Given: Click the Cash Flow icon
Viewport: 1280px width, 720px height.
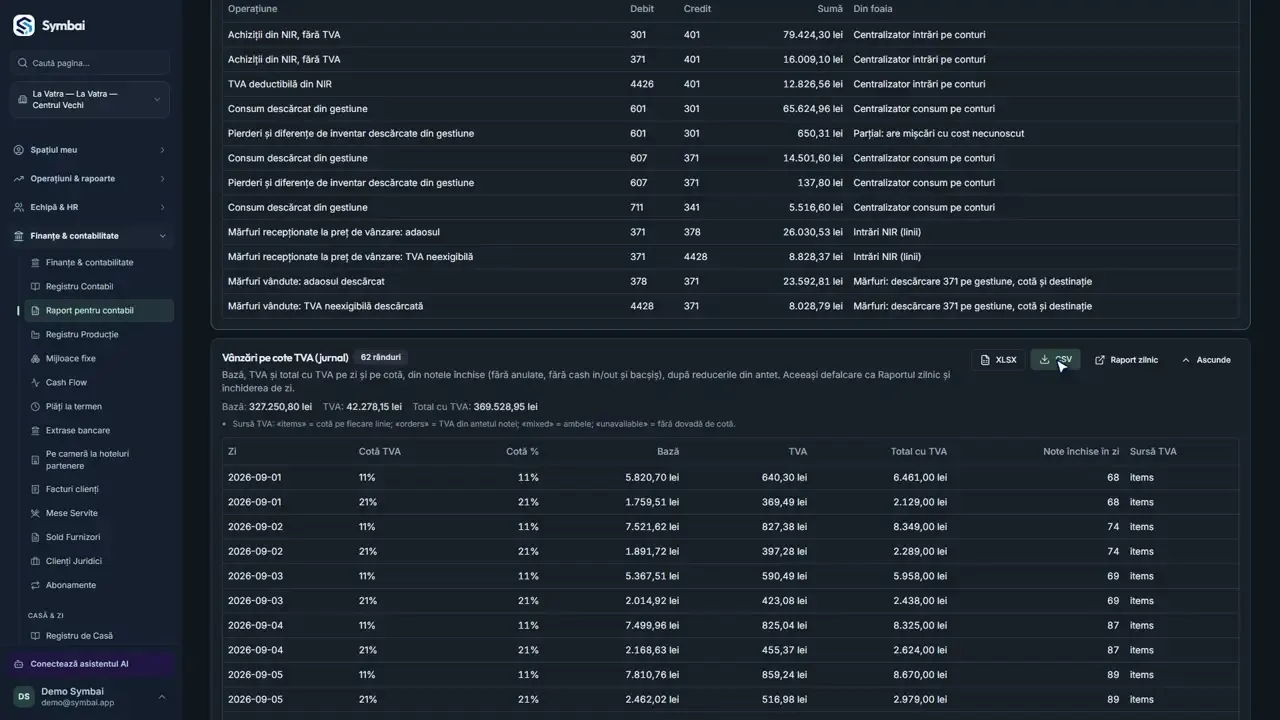Looking at the screenshot, I should [x=36, y=383].
